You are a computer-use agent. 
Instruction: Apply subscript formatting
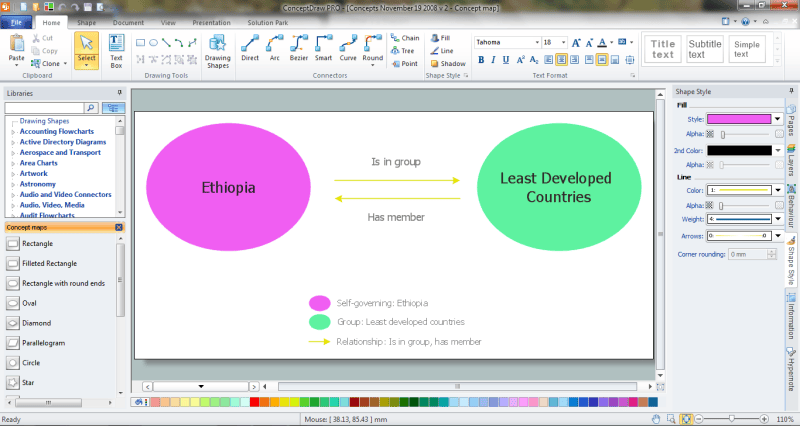coord(534,60)
